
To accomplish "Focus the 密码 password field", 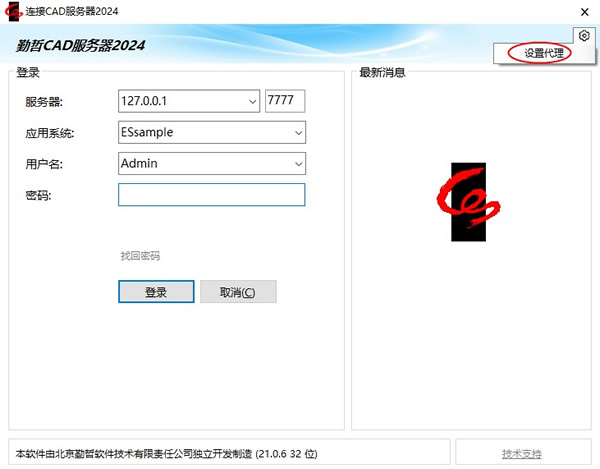I will [x=212, y=195].
